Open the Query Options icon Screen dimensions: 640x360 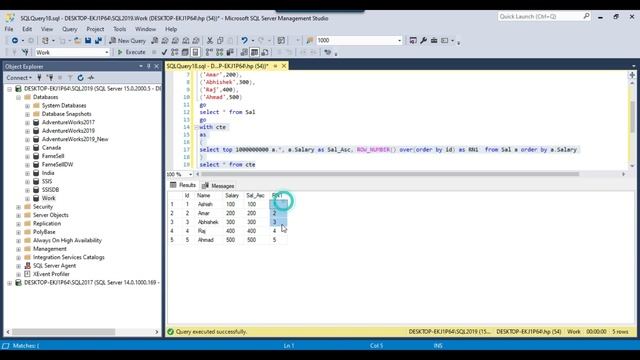pos(185,52)
